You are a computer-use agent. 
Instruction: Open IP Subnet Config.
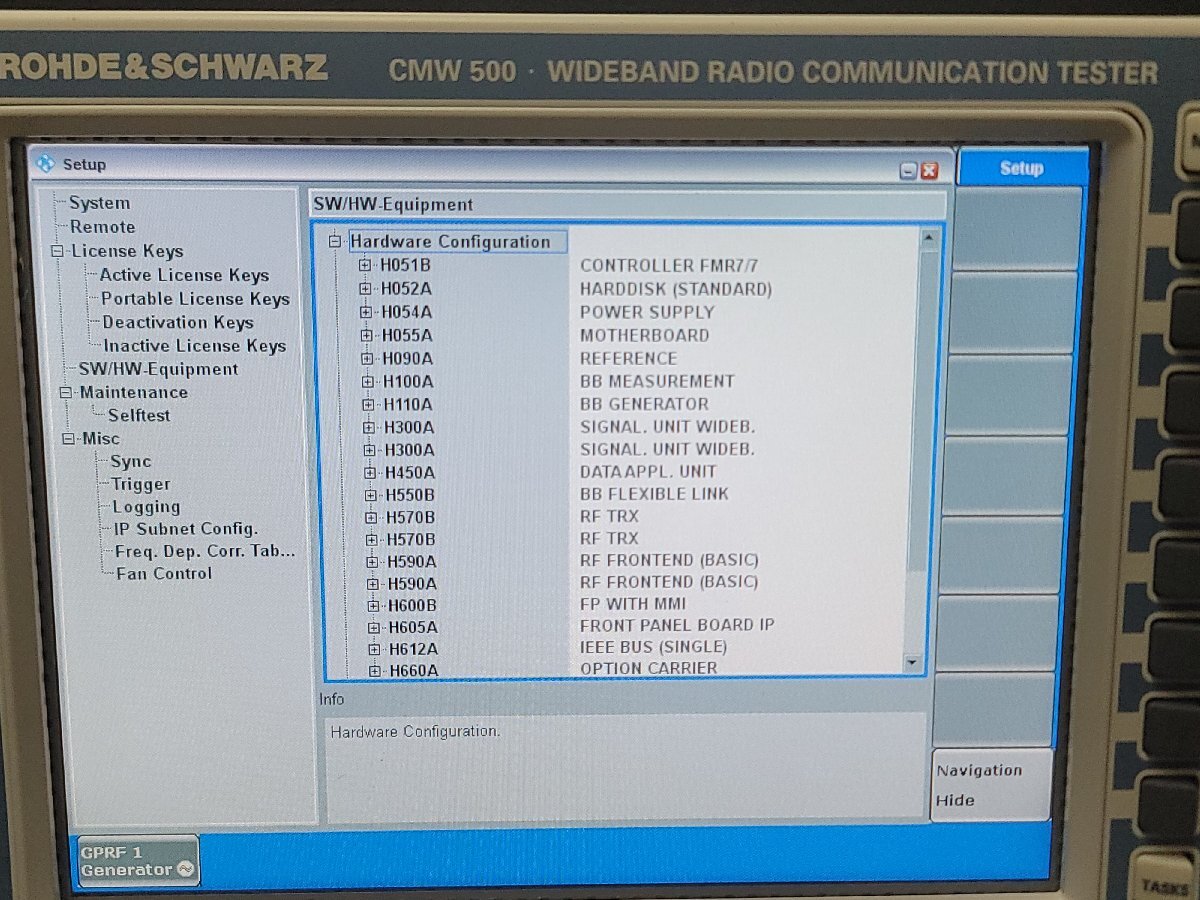point(185,529)
